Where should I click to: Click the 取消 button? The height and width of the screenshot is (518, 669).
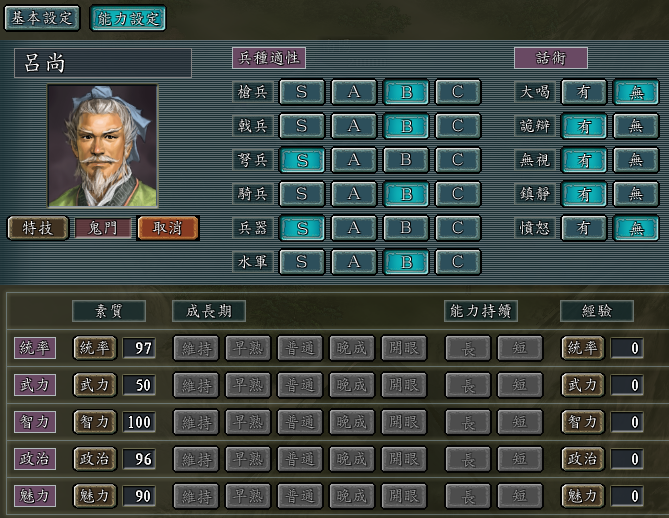168,228
